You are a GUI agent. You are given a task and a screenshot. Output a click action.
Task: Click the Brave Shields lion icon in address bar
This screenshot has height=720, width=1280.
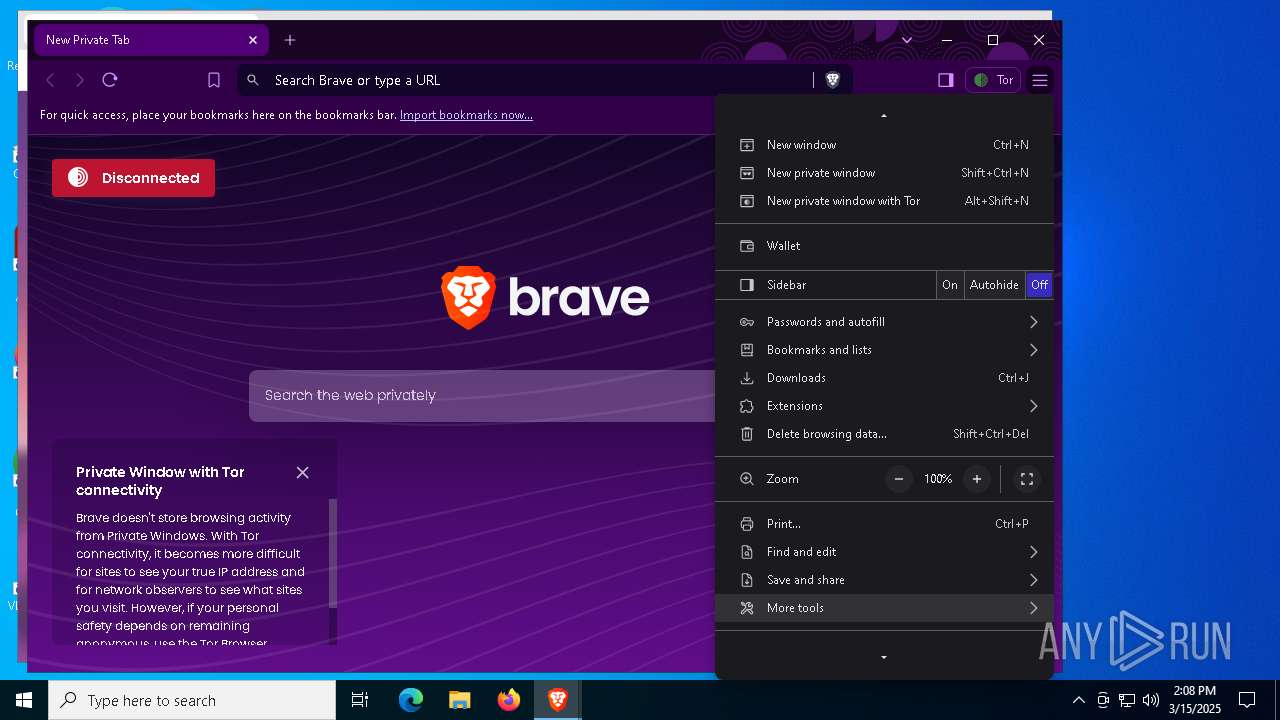pos(832,80)
